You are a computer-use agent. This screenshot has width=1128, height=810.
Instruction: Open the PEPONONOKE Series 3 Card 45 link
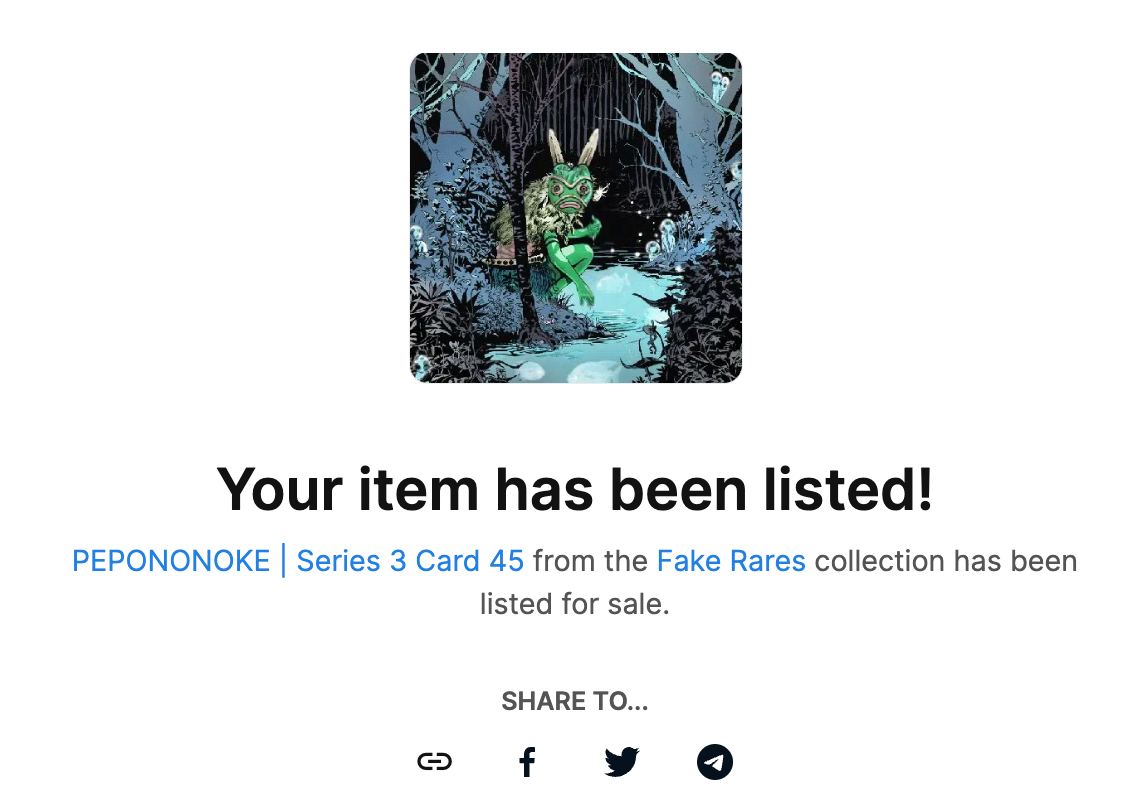(298, 561)
